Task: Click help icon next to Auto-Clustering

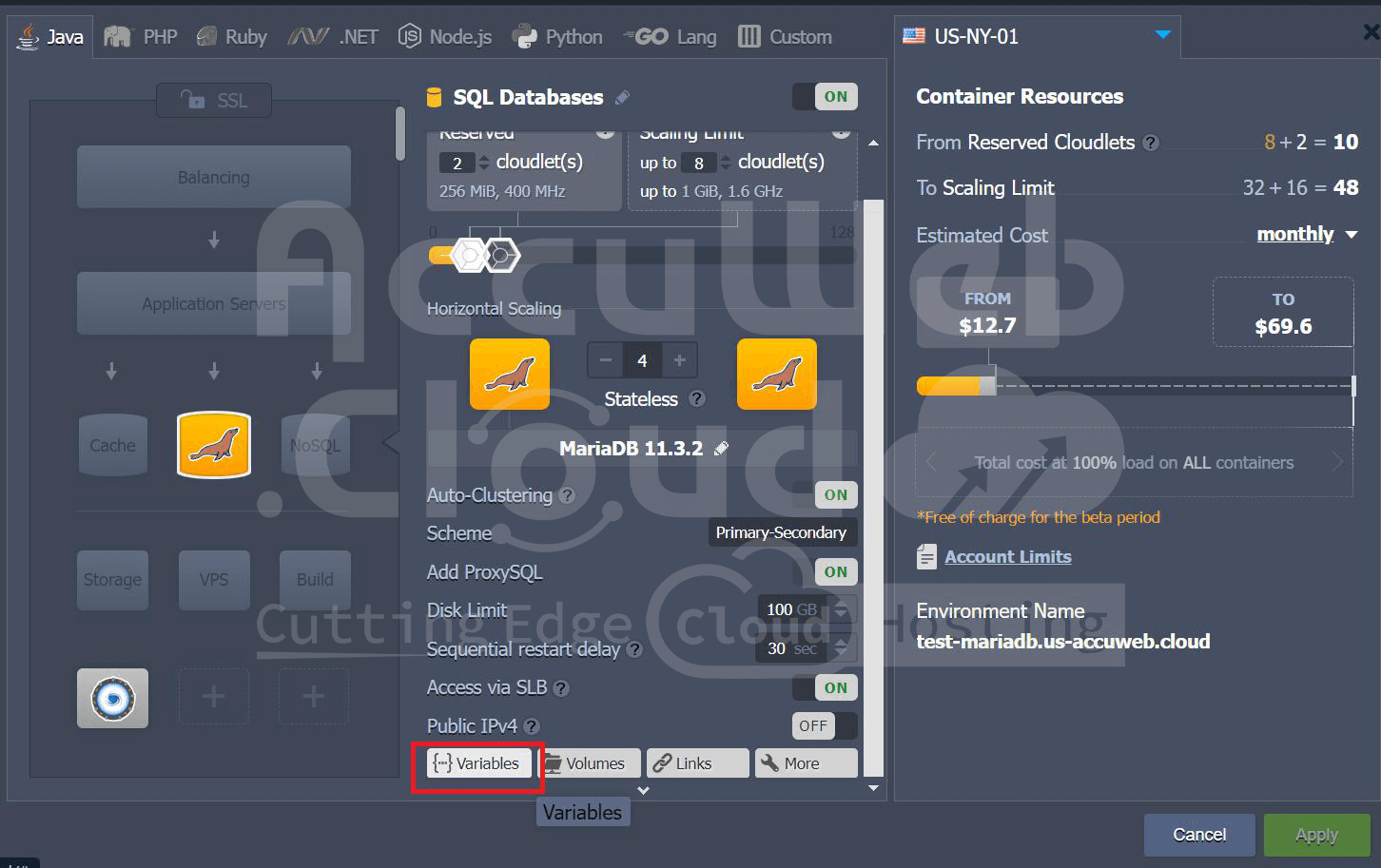Action: (x=568, y=495)
